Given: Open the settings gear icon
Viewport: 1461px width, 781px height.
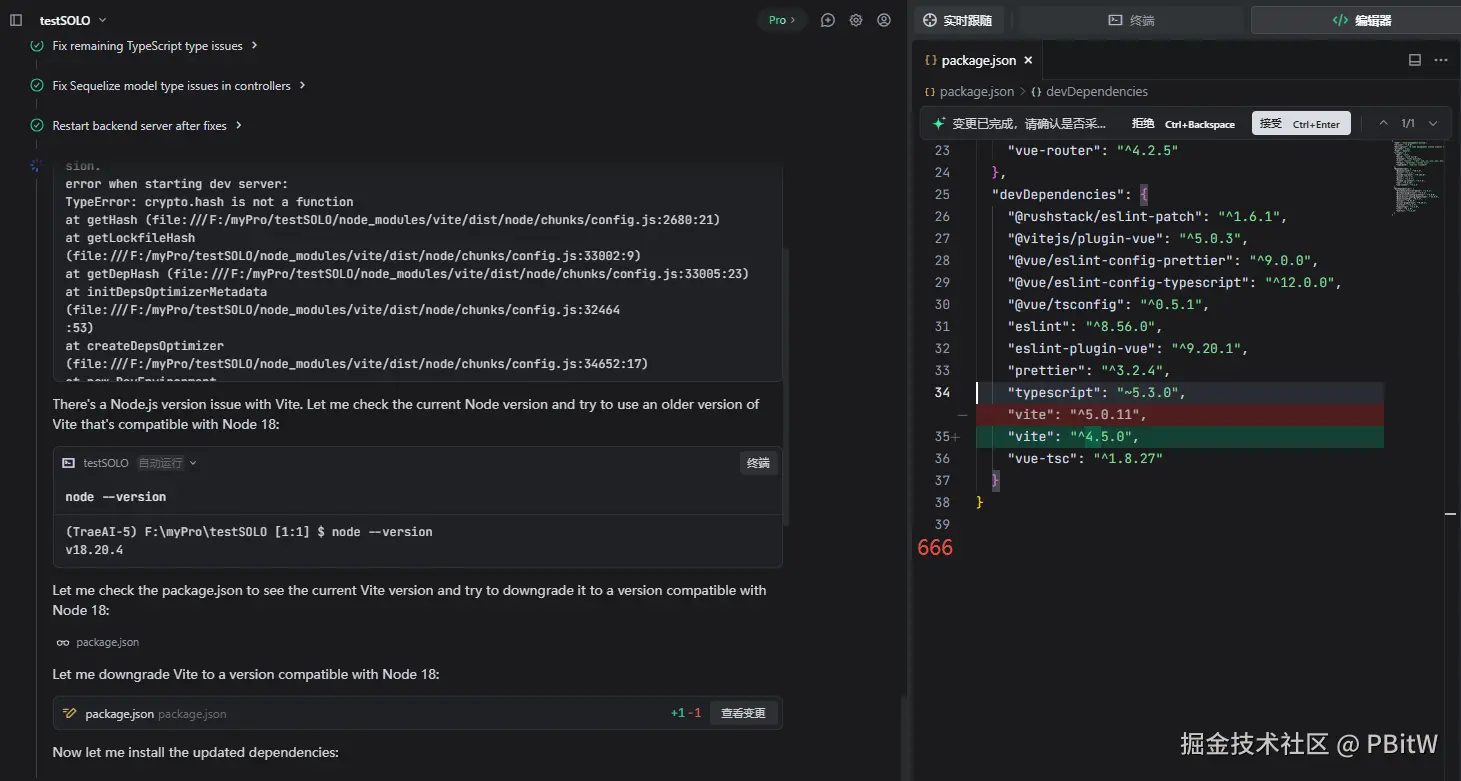Looking at the screenshot, I should tap(856, 20).
